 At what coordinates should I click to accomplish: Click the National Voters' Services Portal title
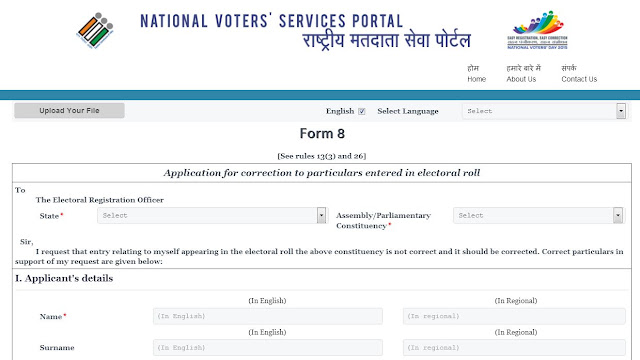pyautogui.click(x=271, y=21)
